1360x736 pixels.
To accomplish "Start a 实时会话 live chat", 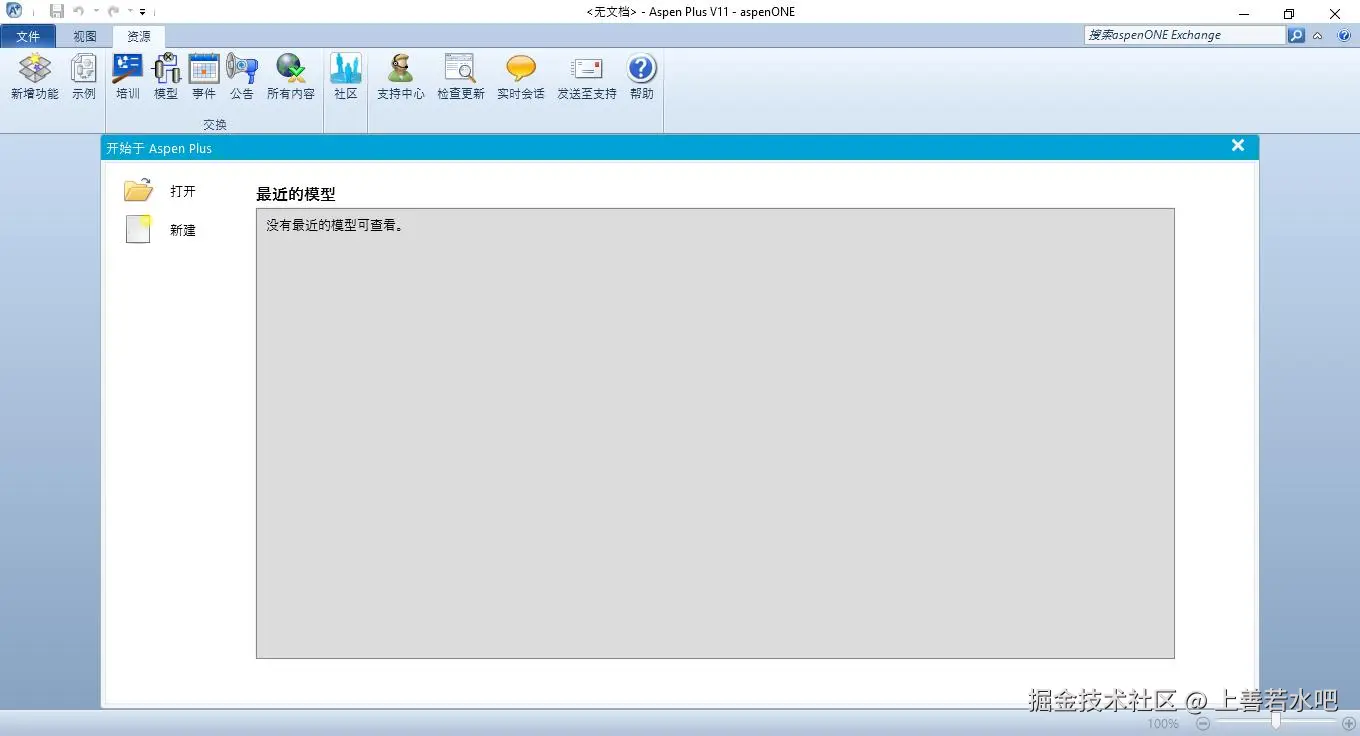I will (x=521, y=77).
